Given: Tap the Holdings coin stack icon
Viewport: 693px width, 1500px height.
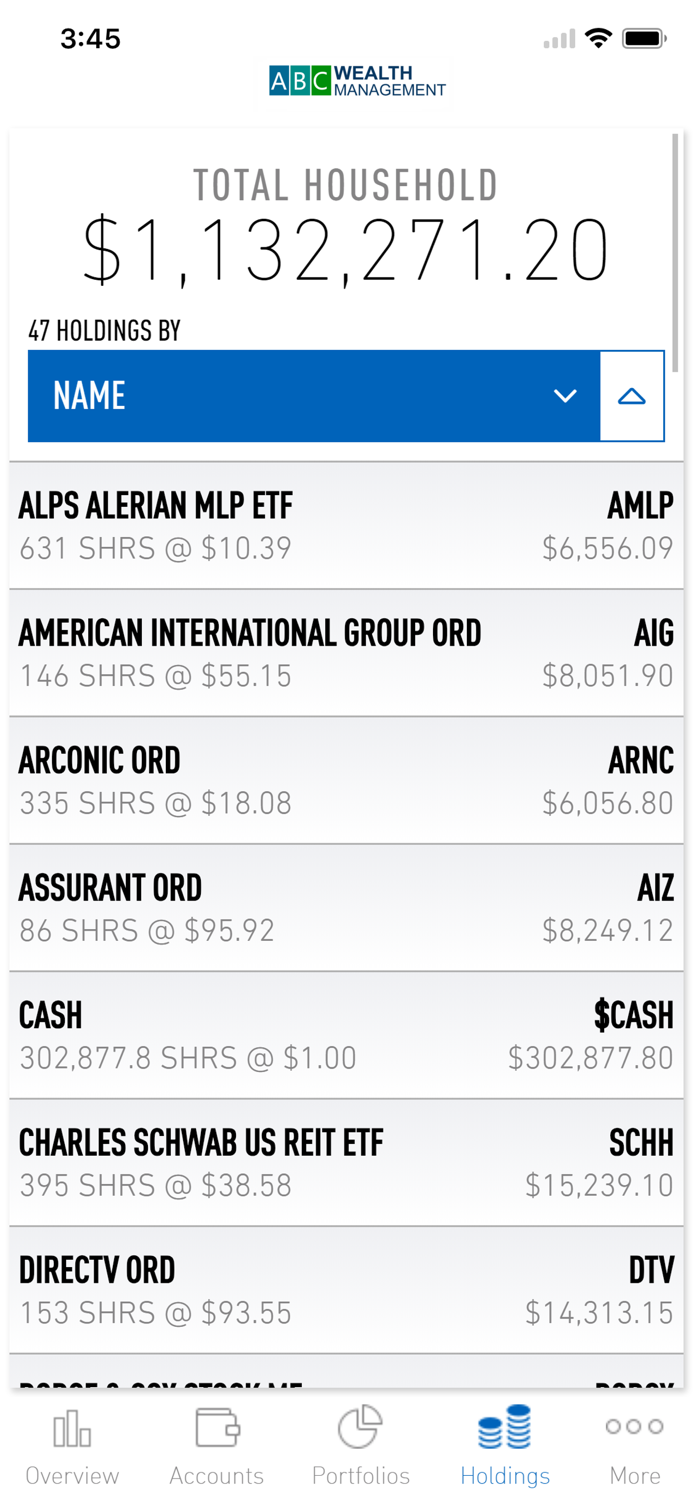Looking at the screenshot, I should (505, 1428).
